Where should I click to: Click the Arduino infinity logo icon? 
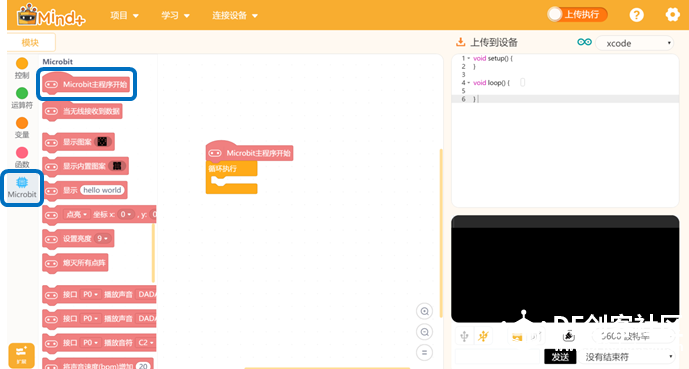[584, 42]
